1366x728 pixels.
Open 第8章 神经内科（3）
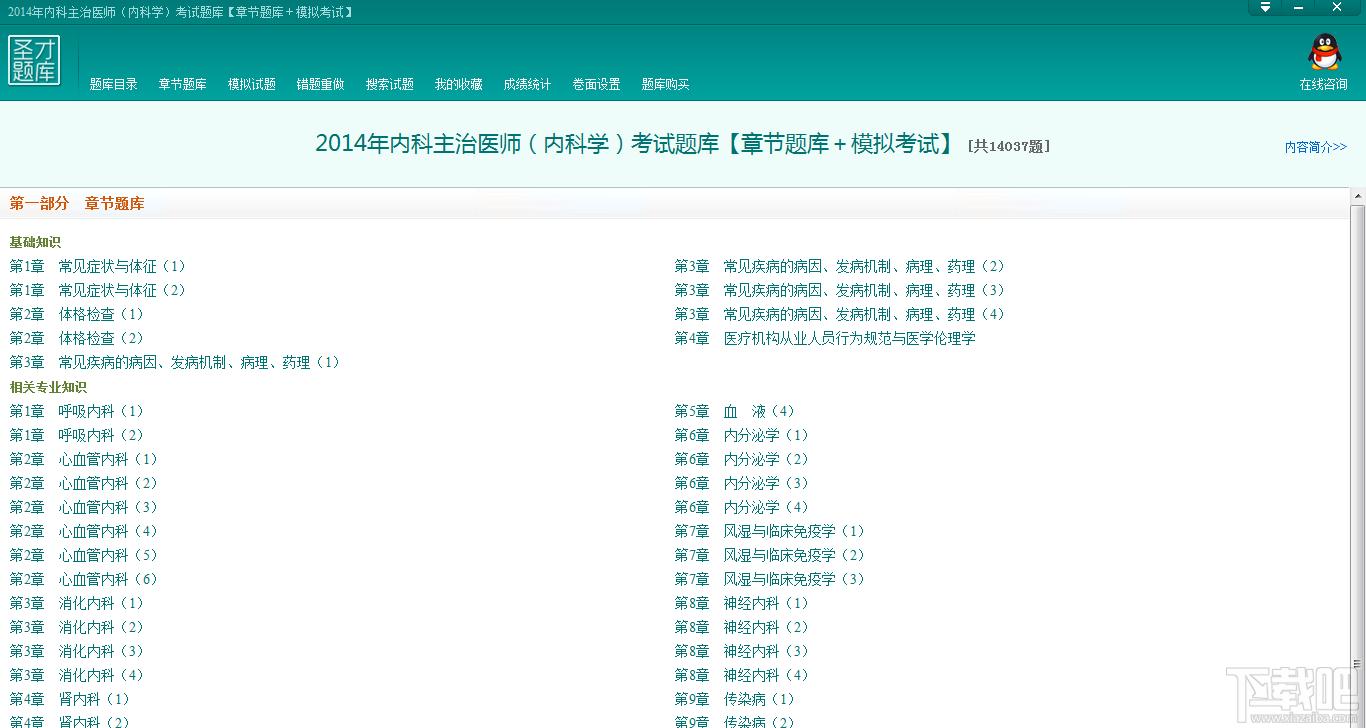click(742, 651)
